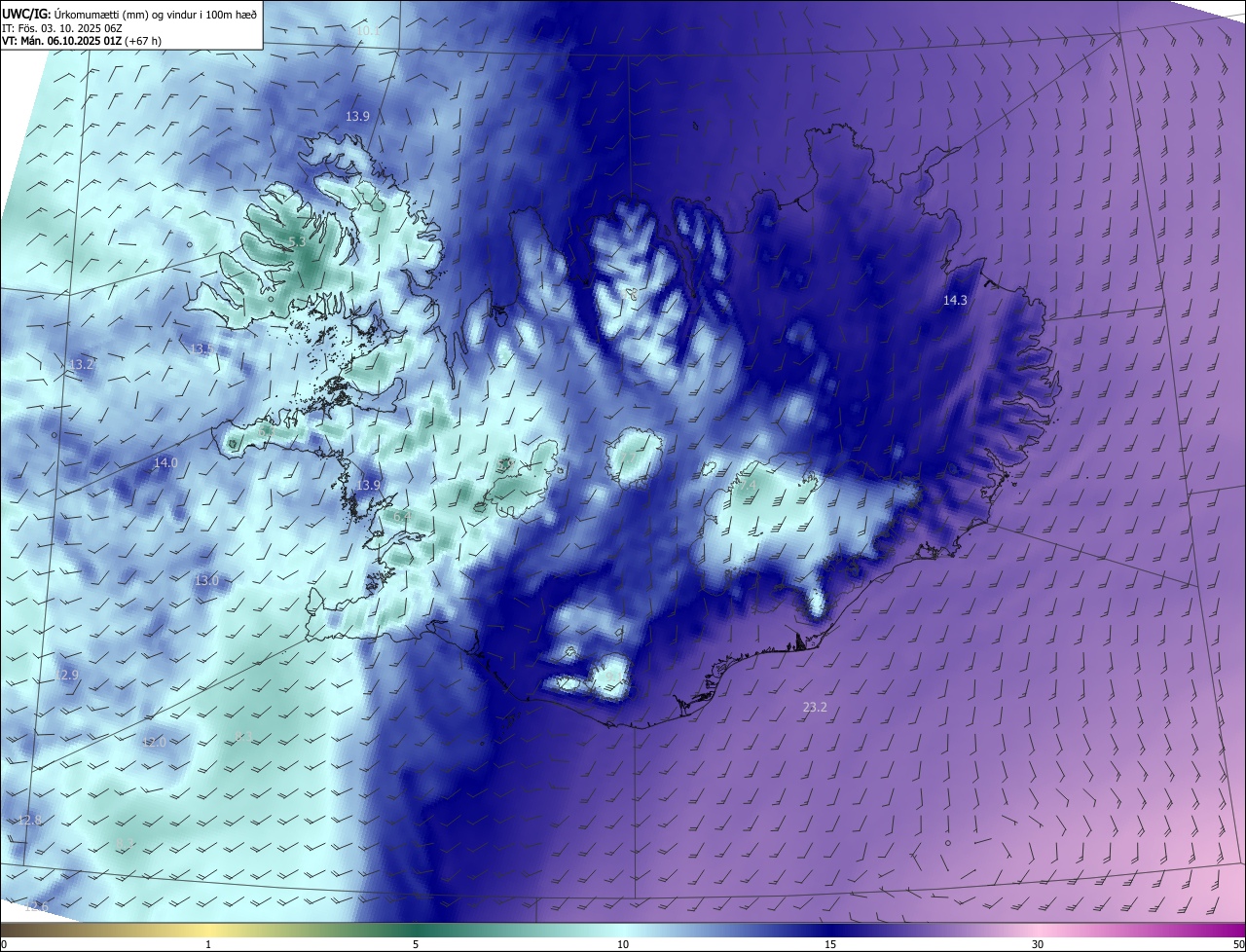Click the 14.3 value in northeast Iceland
Screen dimensions: 1246x952
(955, 301)
